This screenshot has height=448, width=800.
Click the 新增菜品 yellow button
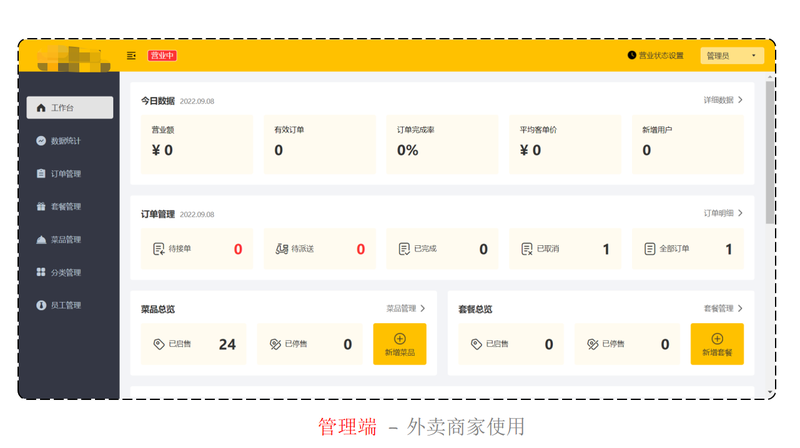point(400,344)
